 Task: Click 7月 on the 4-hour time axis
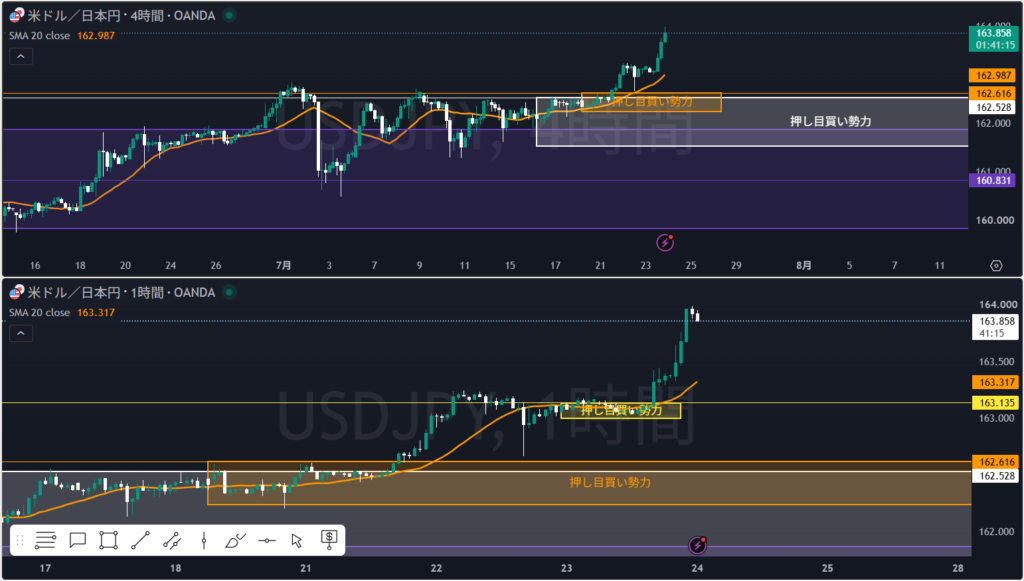(x=283, y=266)
